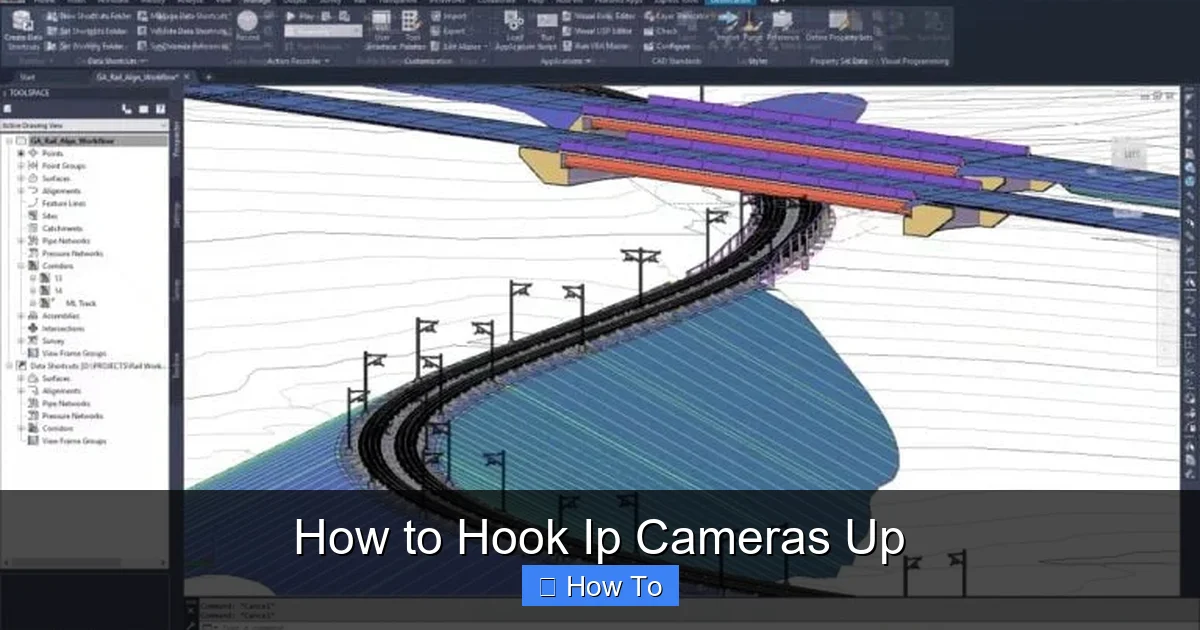Select Alignments under Data Shortcuts
This screenshot has width=1200, height=630.
(61, 391)
